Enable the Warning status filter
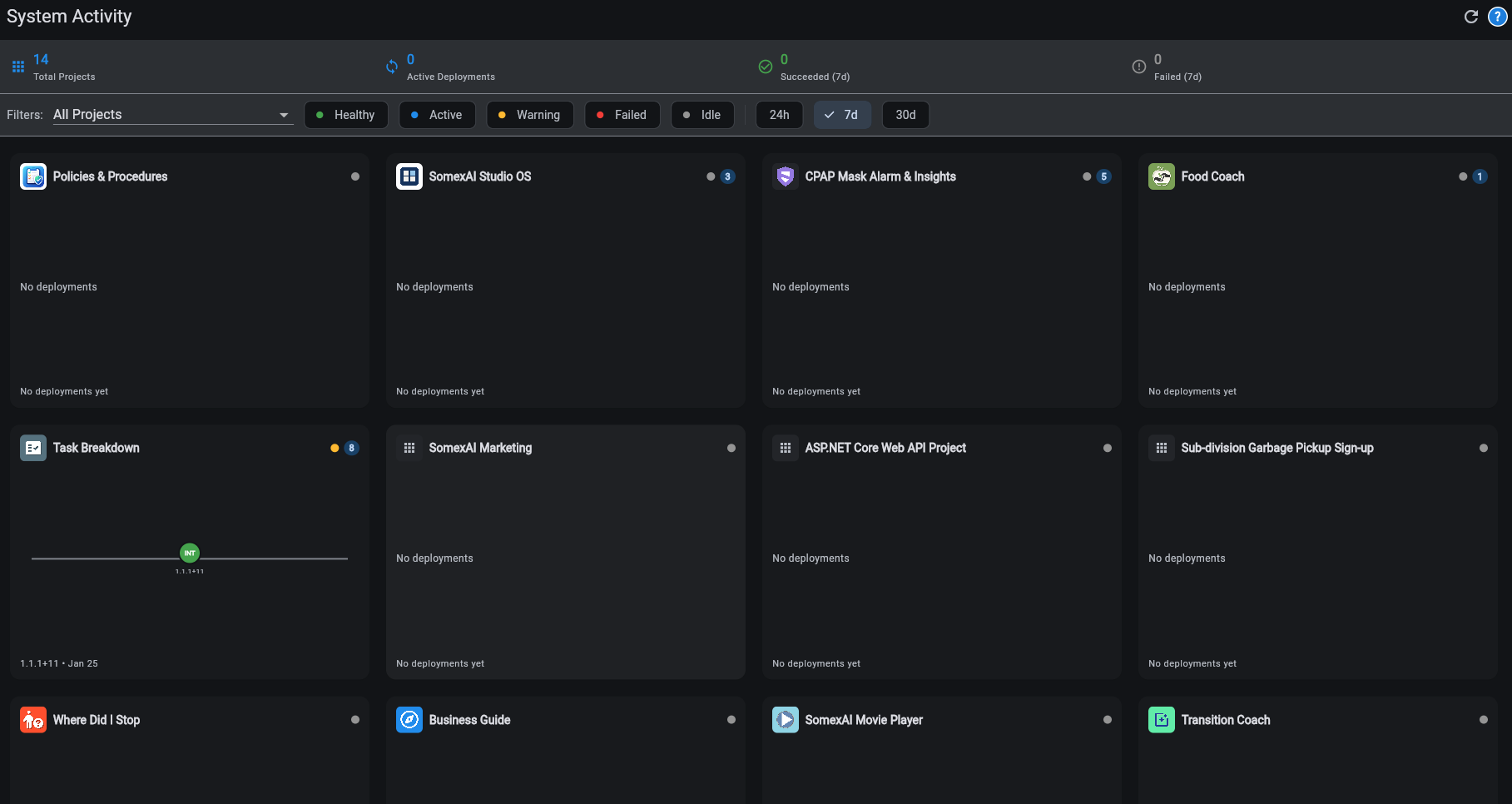Viewport: 1512px width, 804px height. [x=530, y=115]
